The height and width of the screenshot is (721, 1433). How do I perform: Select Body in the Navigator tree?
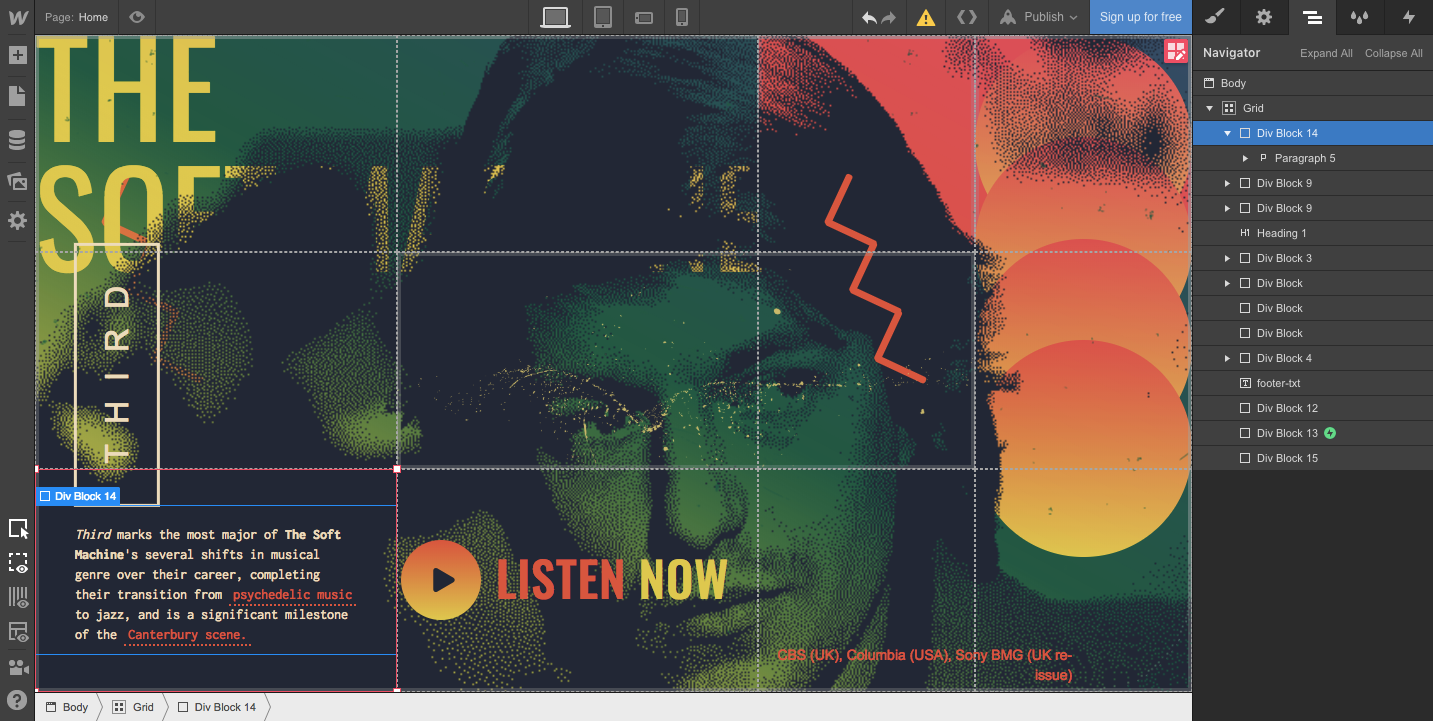point(1312,83)
